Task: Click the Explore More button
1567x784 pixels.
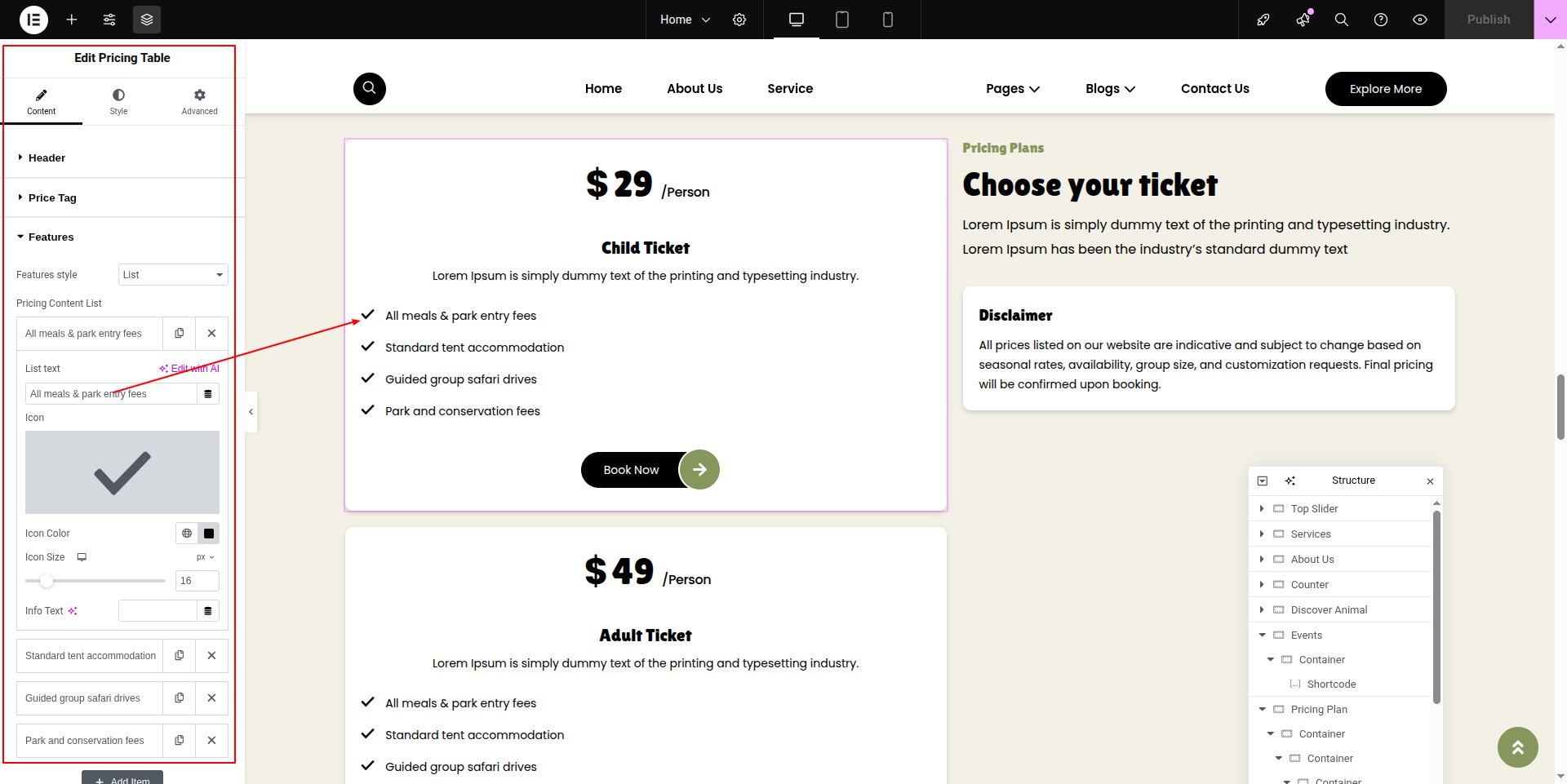Action: (1385, 89)
